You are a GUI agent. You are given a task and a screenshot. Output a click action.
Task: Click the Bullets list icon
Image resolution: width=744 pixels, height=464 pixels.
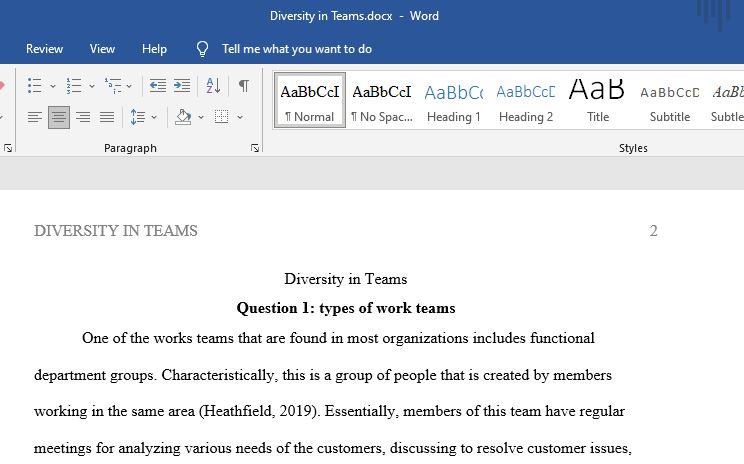[x=34, y=86]
